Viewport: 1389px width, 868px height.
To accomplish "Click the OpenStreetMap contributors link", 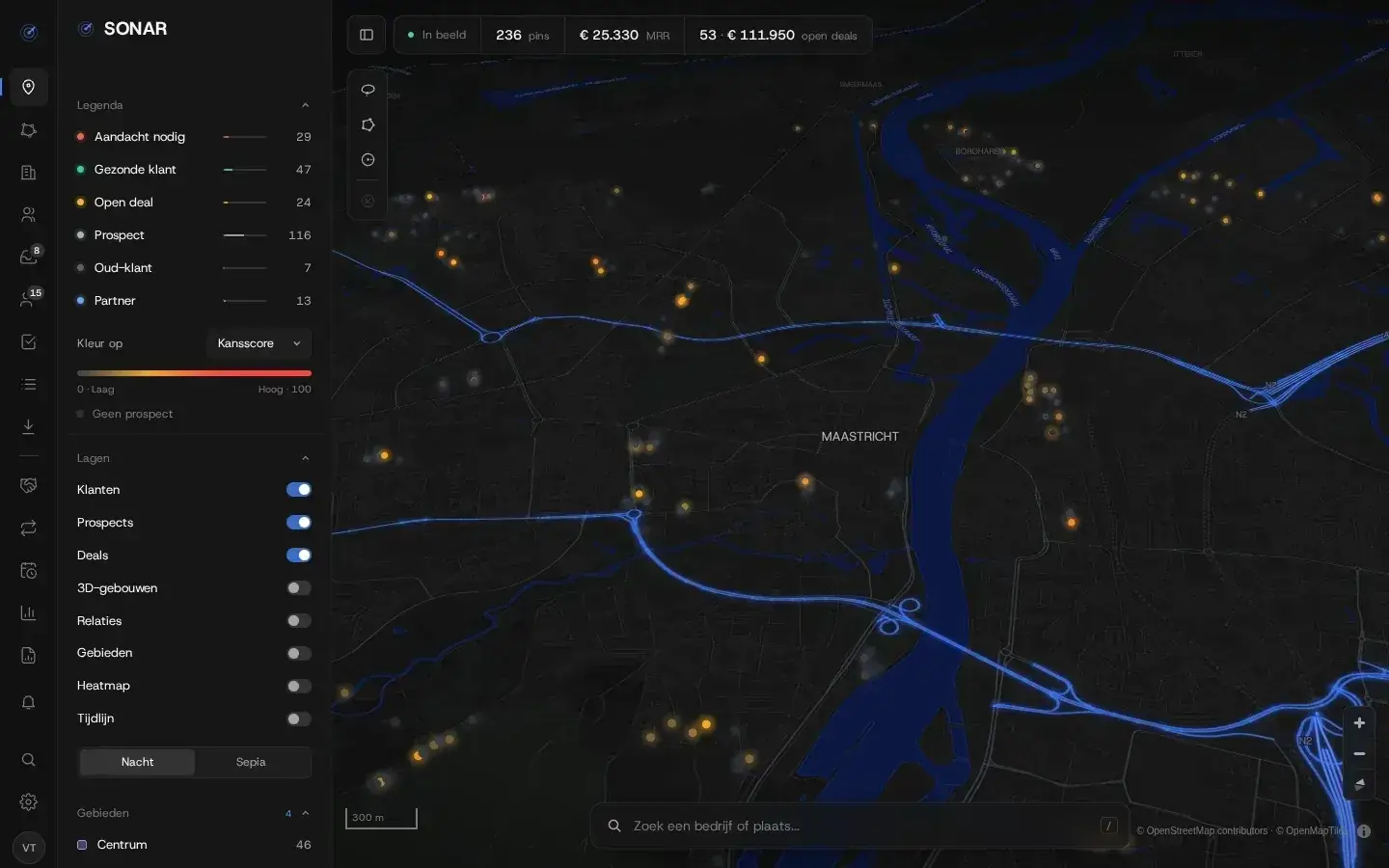I will 1202,831.
